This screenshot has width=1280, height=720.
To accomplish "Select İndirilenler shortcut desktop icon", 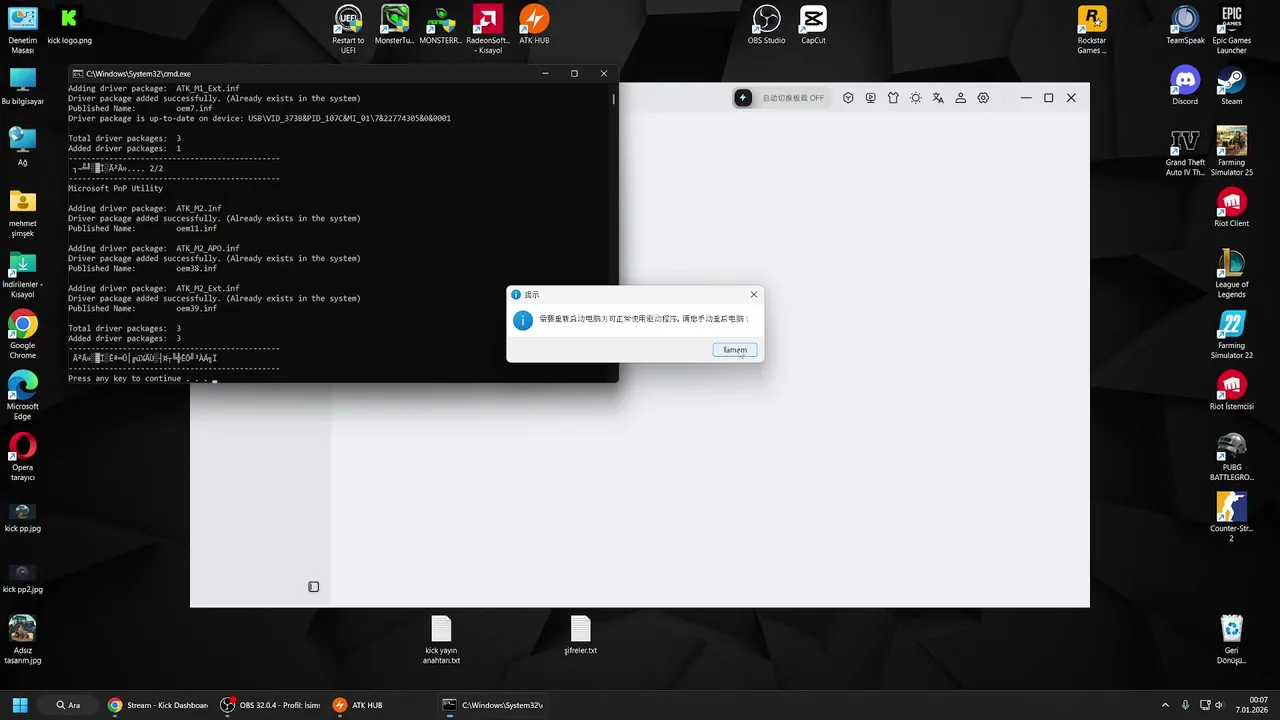I will click(x=22, y=274).
